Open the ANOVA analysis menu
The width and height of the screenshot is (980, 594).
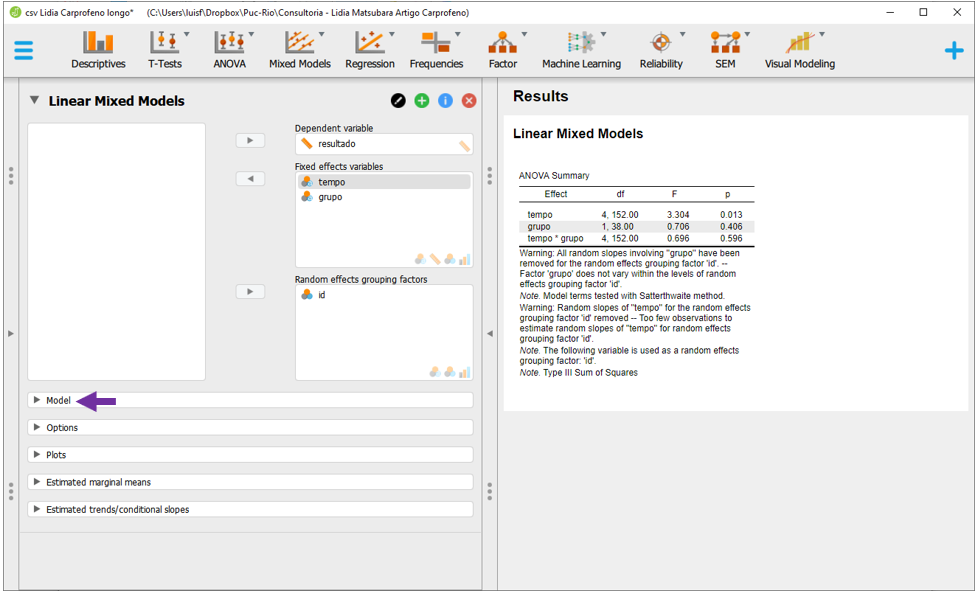click(230, 49)
